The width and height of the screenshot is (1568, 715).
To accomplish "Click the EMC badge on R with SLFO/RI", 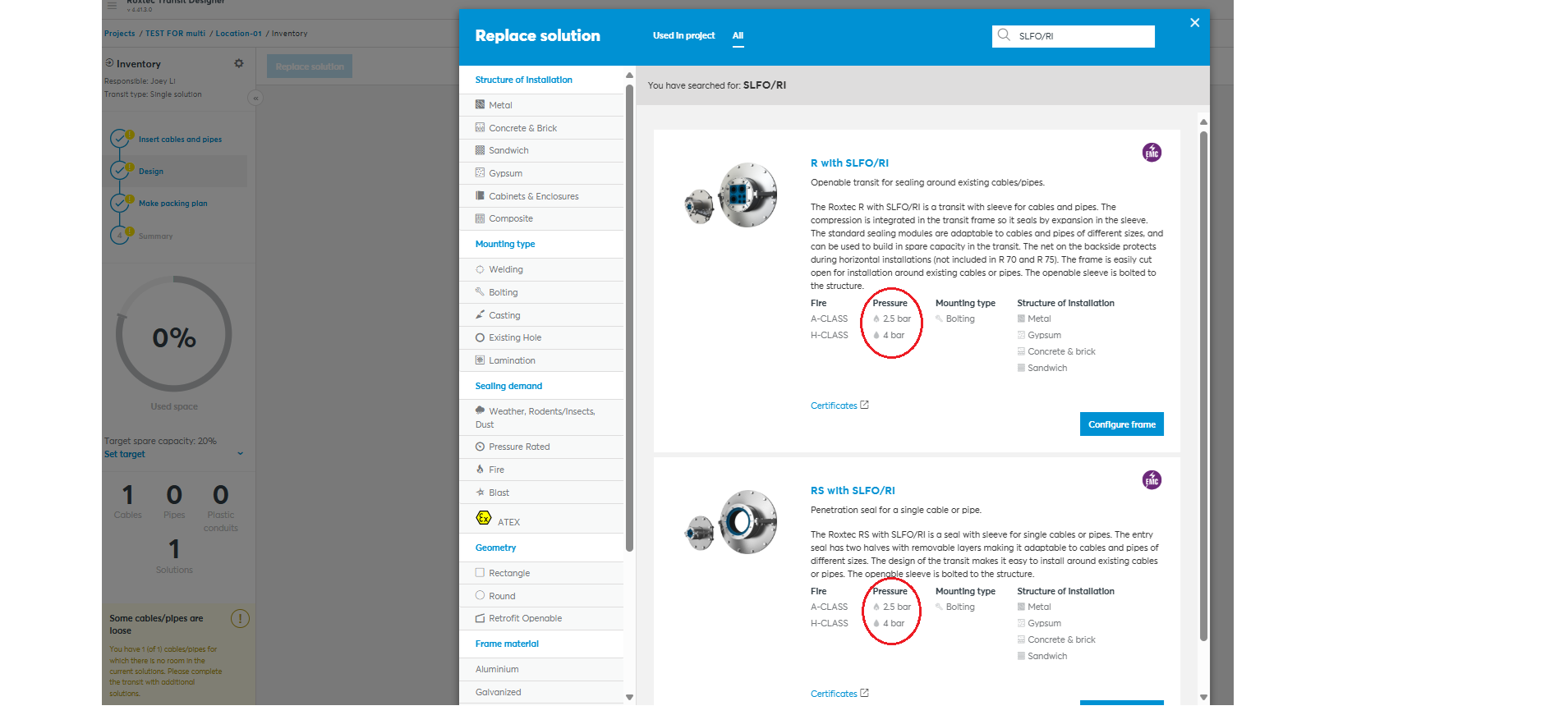I will [x=1152, y=153].
